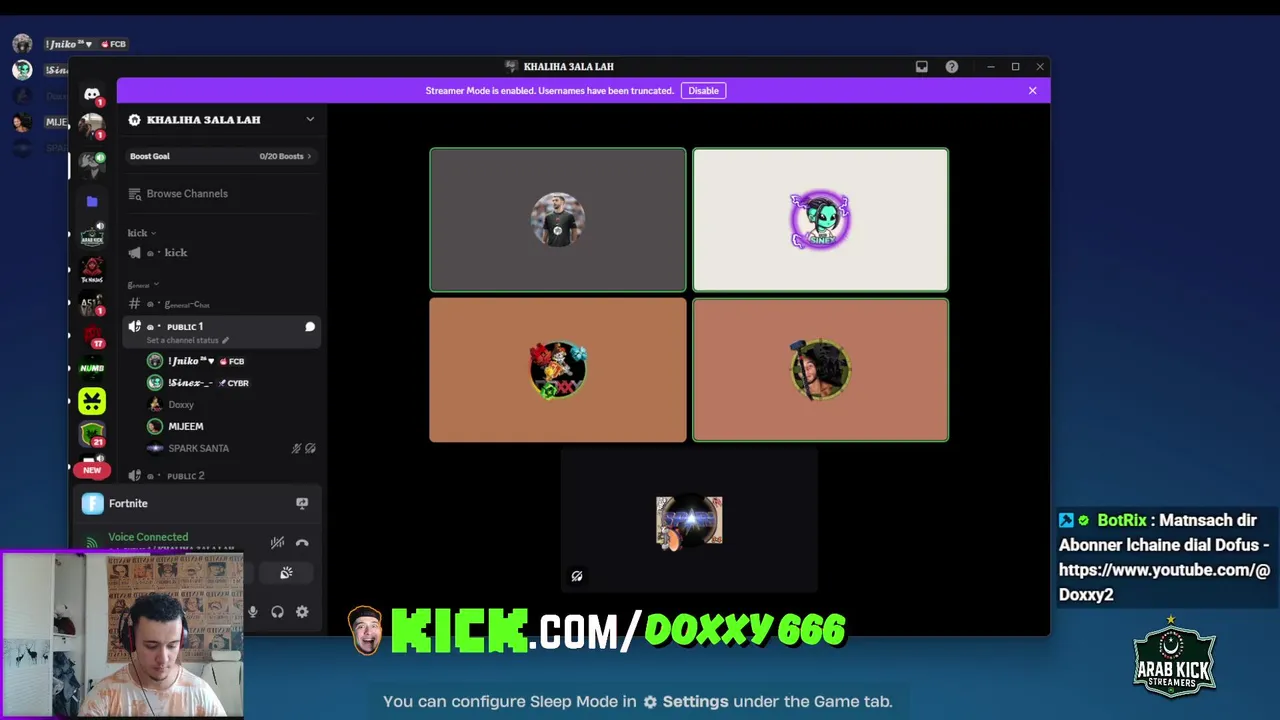Screen dimensions: 1280x720
Task: Open the green X logo server icon
Action: 92,401
